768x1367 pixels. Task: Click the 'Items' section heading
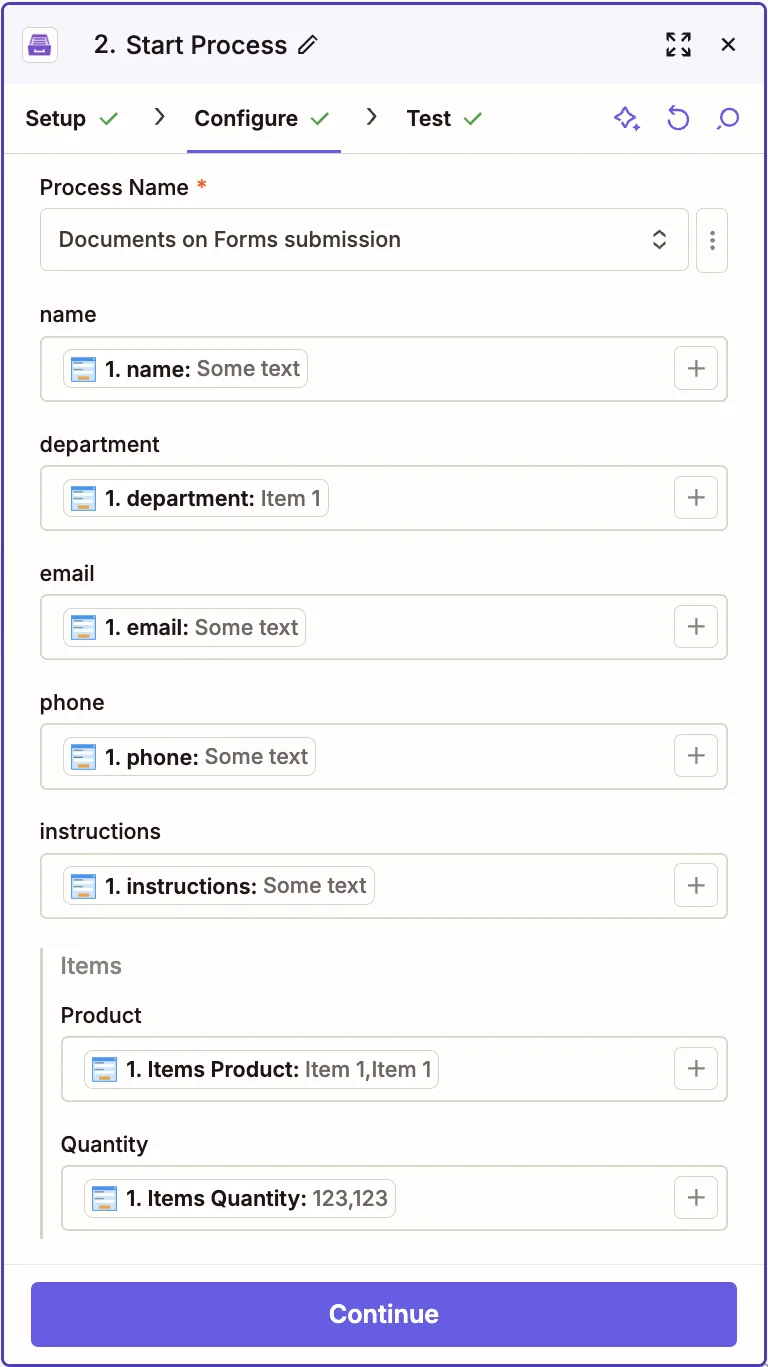point(91,966)
